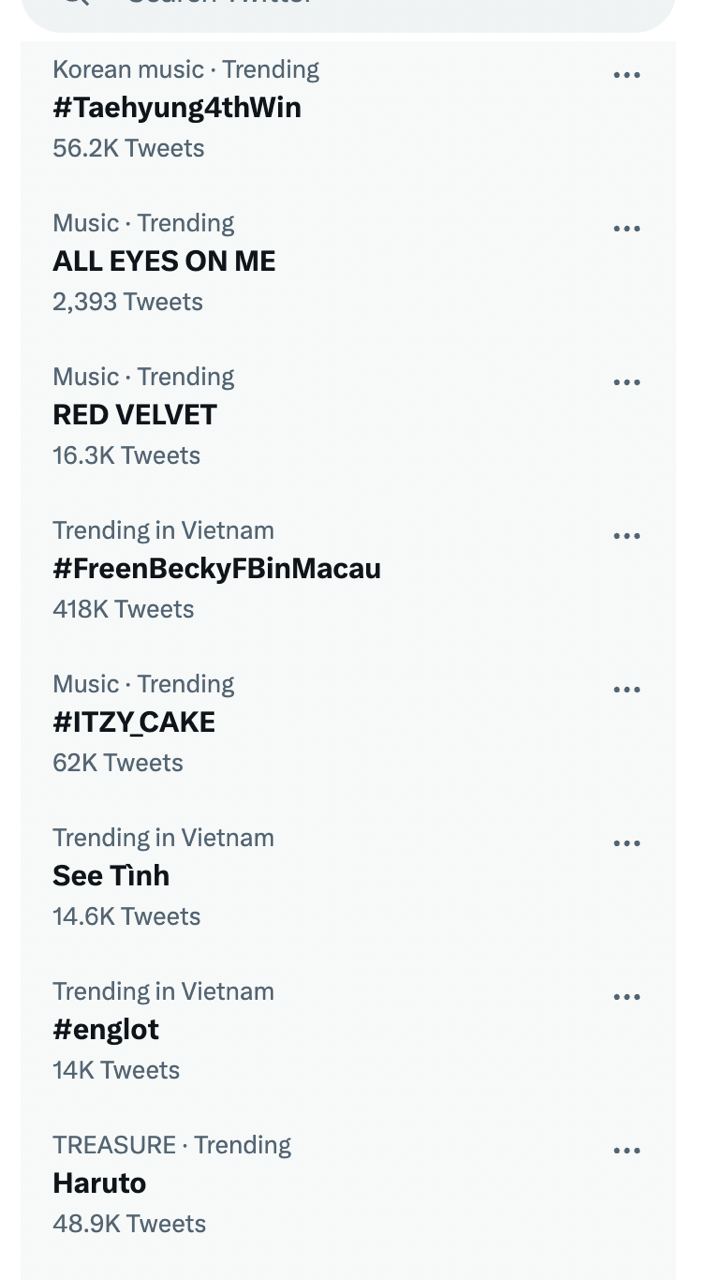This screenshot has height=1280, width=708.
Task: Open the #Taehyung4thWin trending hashtag
Action: [177, 108]
